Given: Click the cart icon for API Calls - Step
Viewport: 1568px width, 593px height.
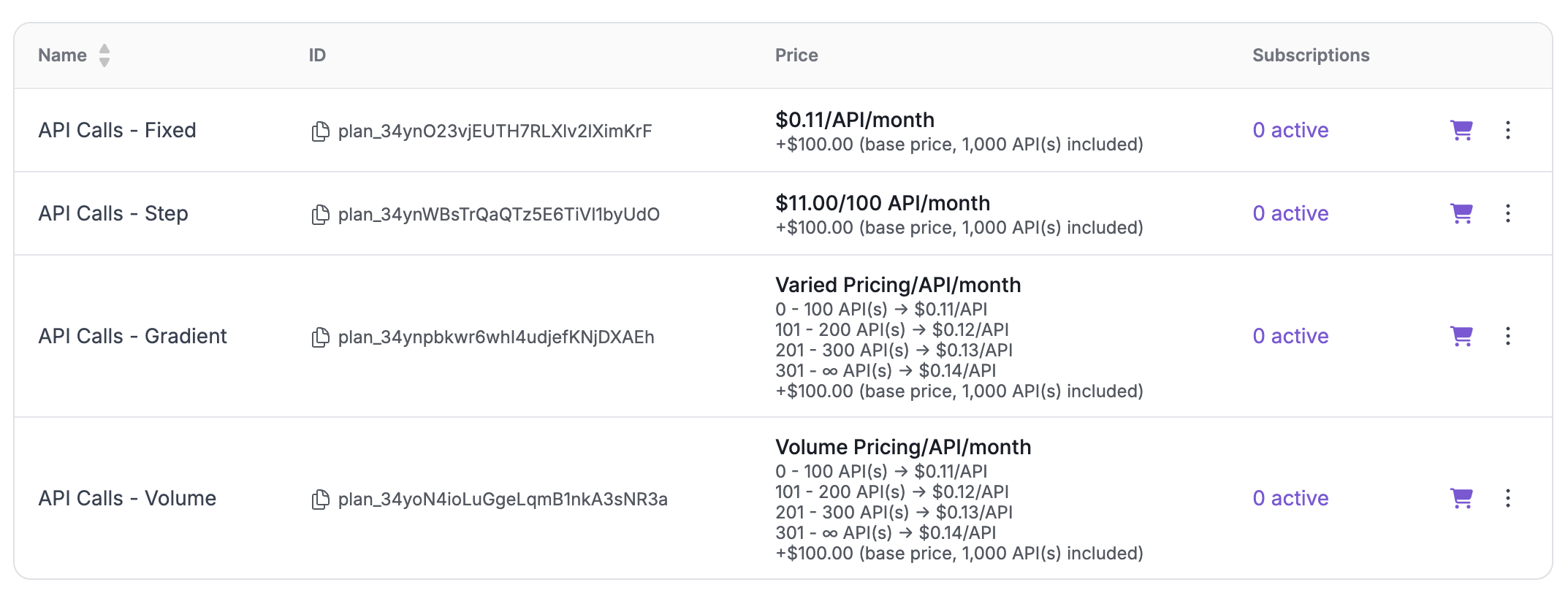Looking at the screenshot, I should click(x=1461, y=214).
